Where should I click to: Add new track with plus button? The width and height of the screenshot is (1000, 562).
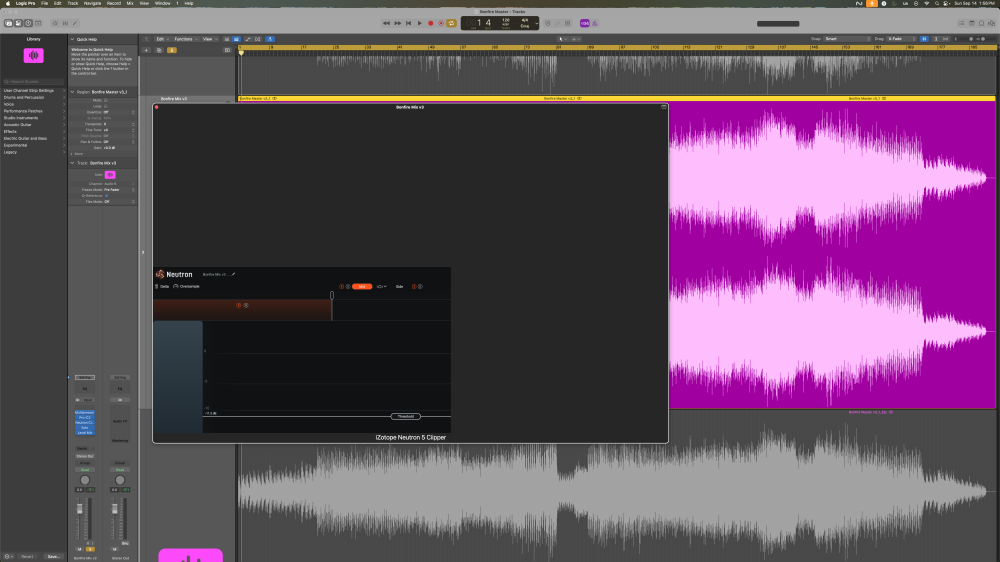tap(146, 50)
